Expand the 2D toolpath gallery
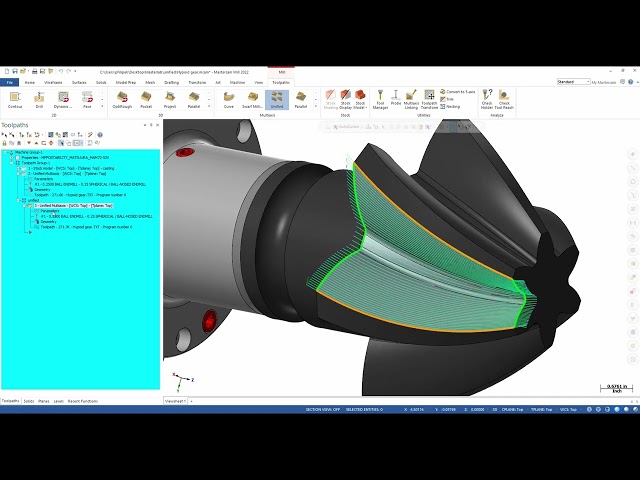640x480 pixels. click(102, 107)
